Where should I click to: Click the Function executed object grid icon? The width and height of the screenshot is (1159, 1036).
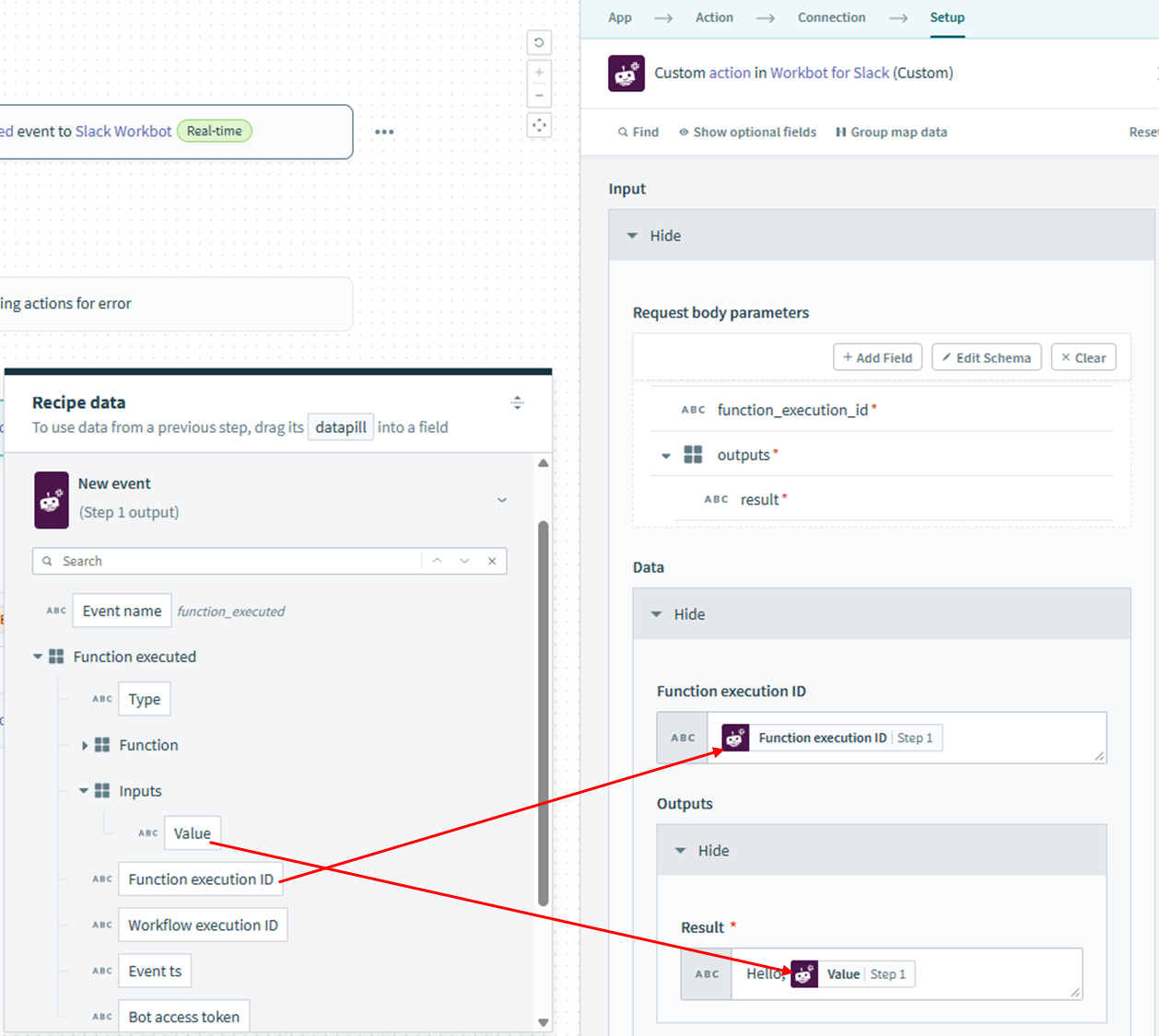(x=56, y=657)
